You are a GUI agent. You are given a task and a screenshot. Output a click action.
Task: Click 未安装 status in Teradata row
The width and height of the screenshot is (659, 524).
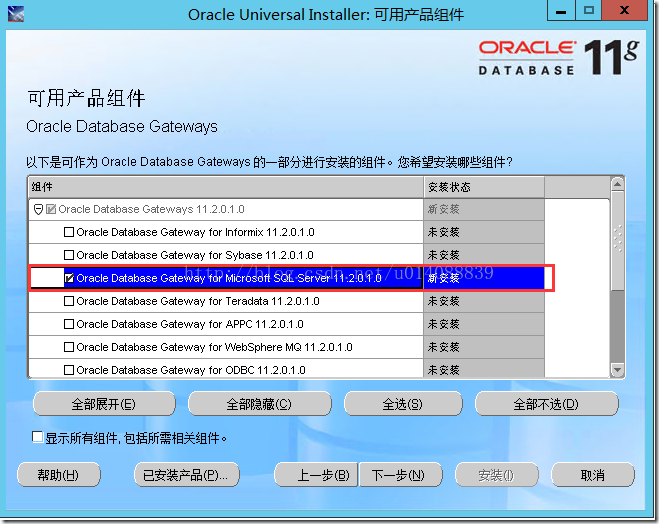pyautogui.click(x=444, y=301)
